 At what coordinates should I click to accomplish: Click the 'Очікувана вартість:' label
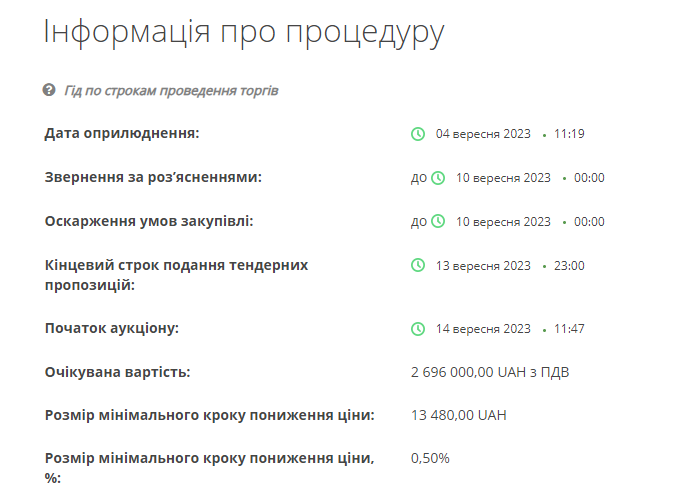point(118,373)
